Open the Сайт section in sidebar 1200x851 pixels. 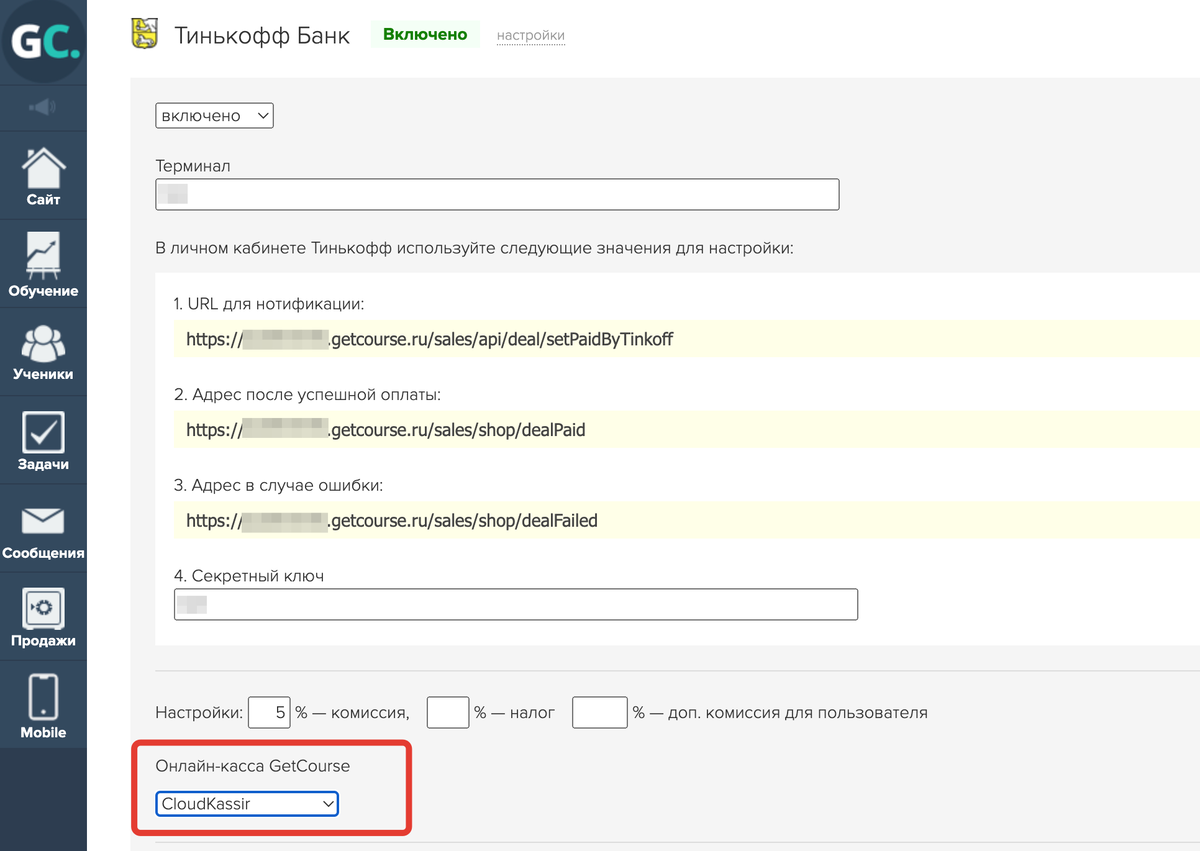click(43, 176)
